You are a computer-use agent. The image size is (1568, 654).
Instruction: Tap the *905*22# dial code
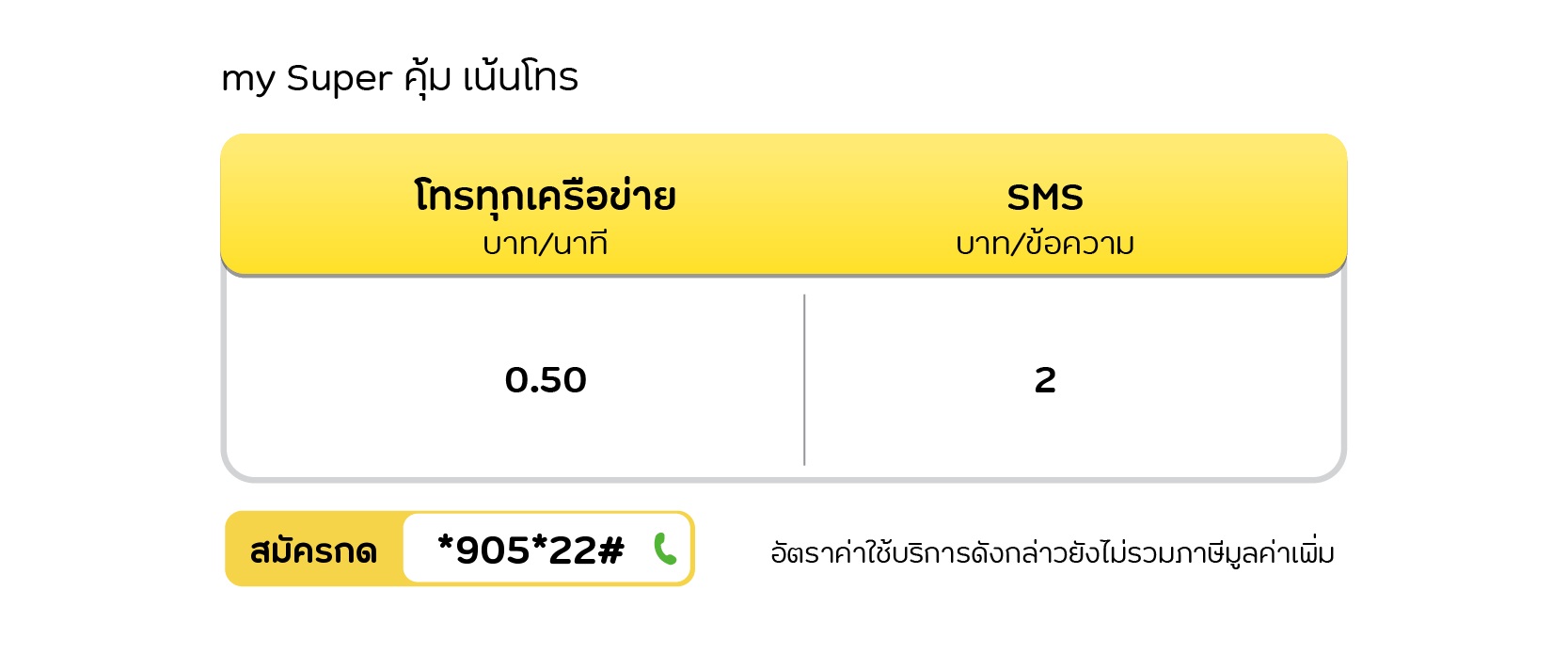point(531,550)
